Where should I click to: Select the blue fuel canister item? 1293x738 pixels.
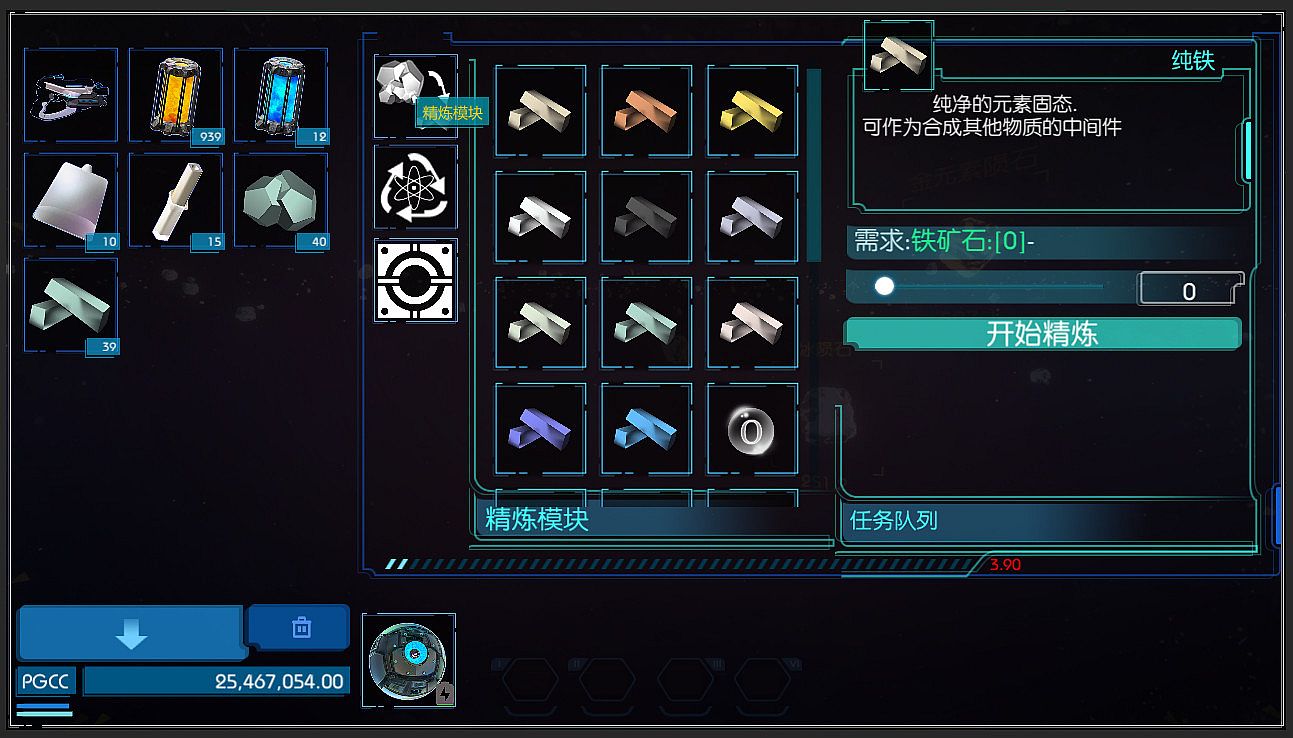coord(281,95)
